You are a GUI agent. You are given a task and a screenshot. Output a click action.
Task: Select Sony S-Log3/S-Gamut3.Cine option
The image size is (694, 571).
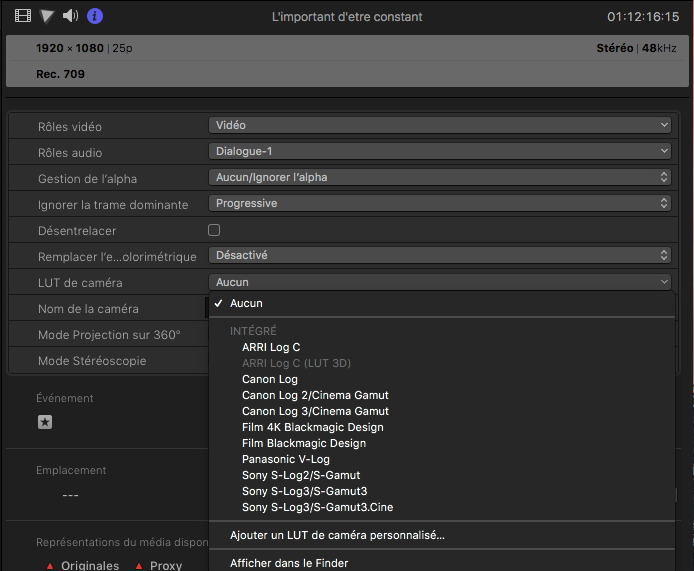[x=317, y=507]
